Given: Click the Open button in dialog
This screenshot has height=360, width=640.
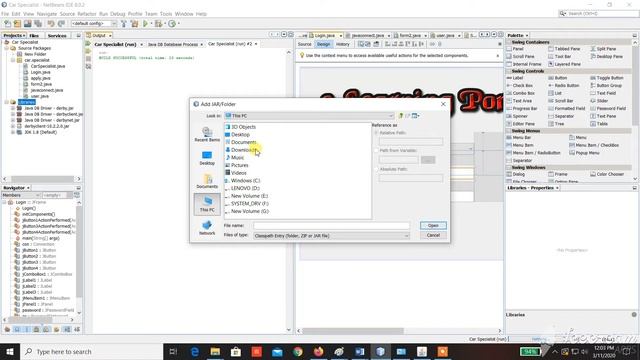Looking at the screenshot, I should point(433,226).
